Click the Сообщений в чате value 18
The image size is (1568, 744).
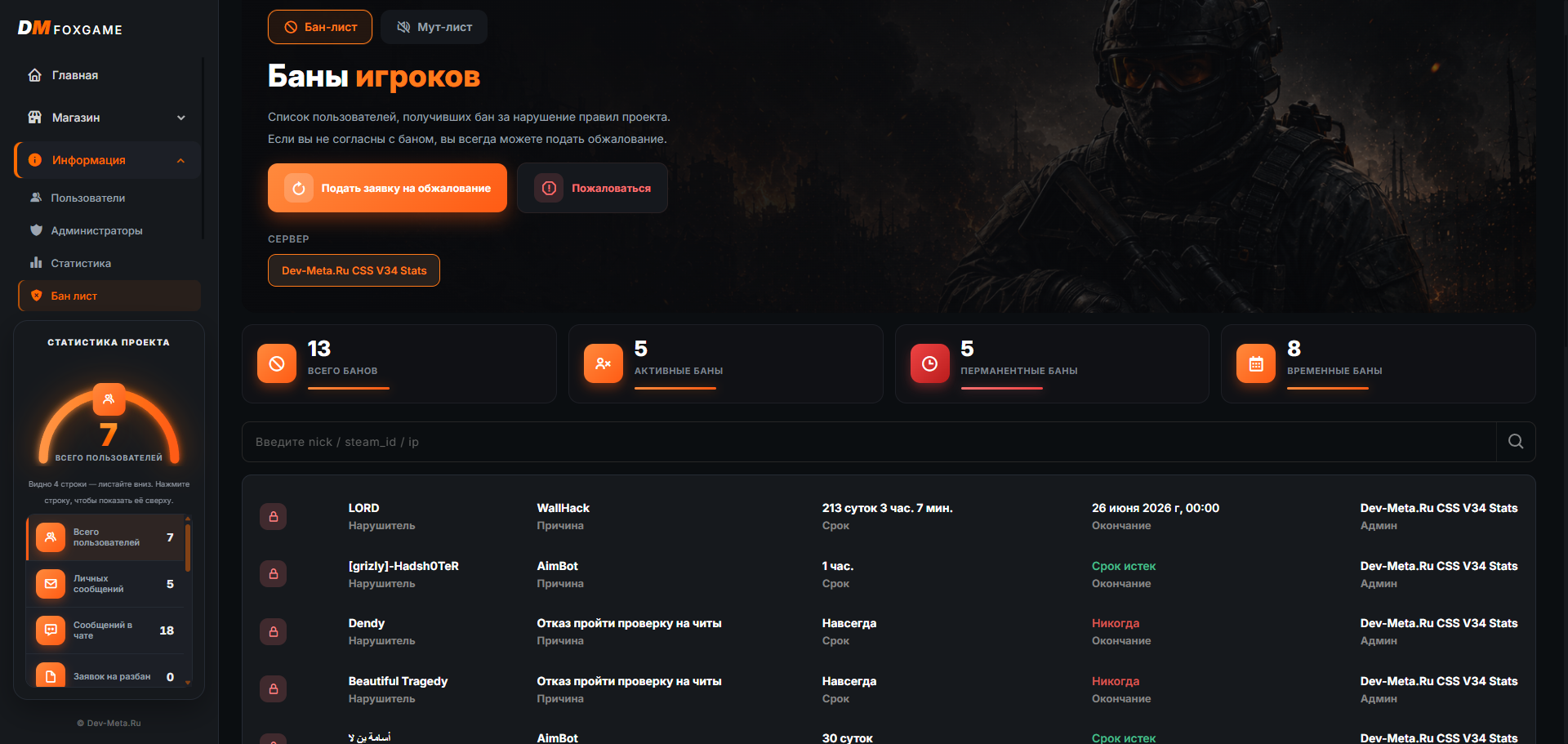coord(167,630)
